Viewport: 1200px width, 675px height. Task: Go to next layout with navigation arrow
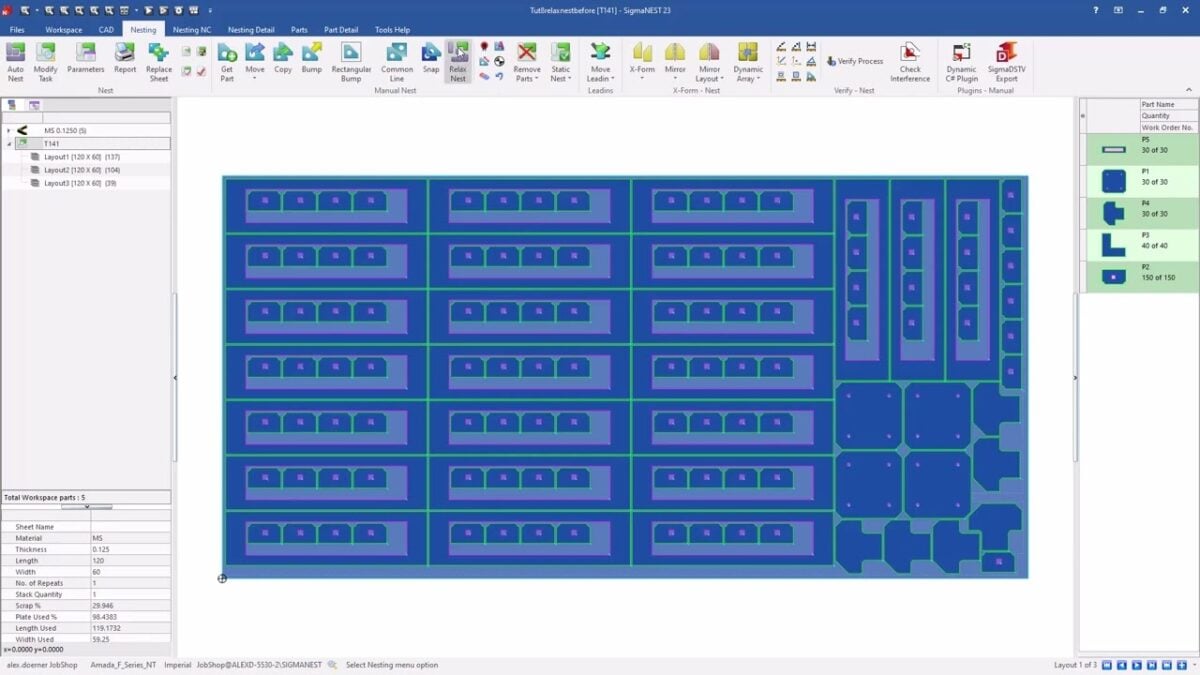pos(1136,663)
